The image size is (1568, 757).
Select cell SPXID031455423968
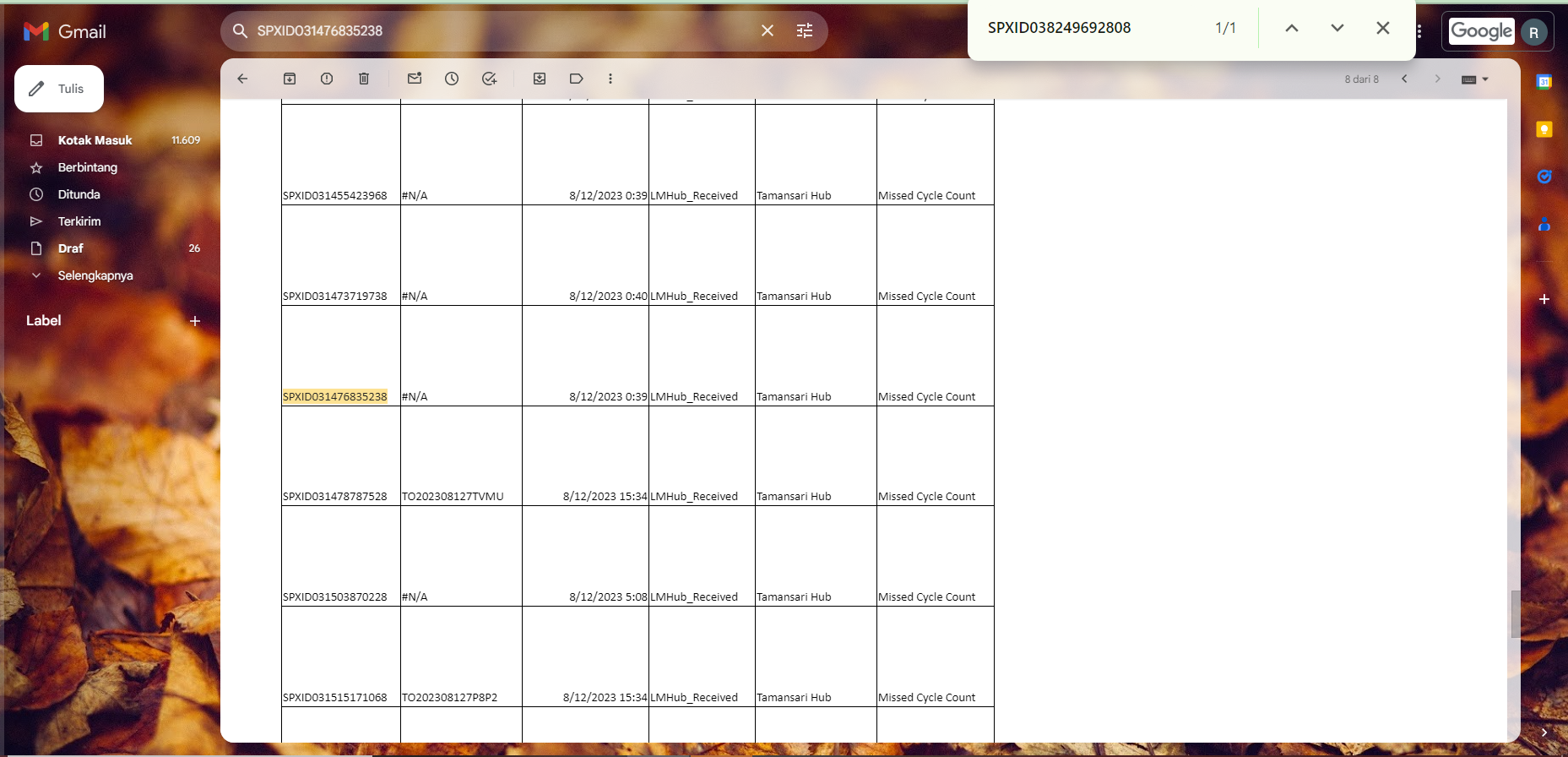click(335, 195)
